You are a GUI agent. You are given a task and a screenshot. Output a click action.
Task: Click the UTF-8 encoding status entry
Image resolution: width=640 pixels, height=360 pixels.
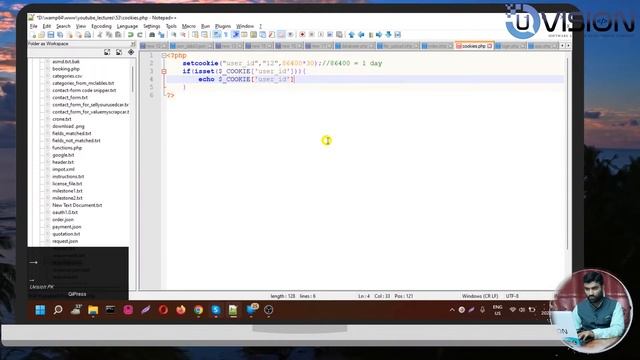512,296
